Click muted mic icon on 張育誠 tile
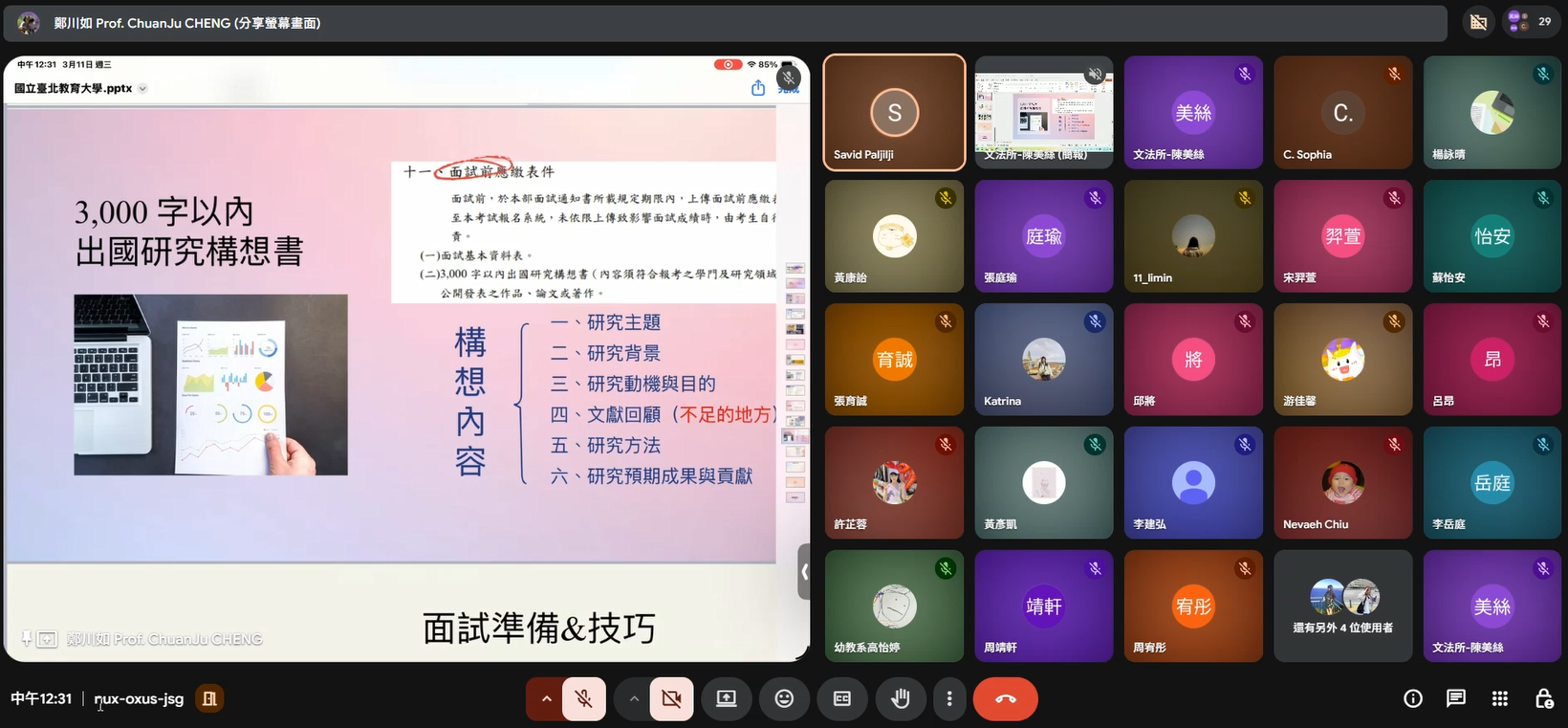 [x=946, y=320]
